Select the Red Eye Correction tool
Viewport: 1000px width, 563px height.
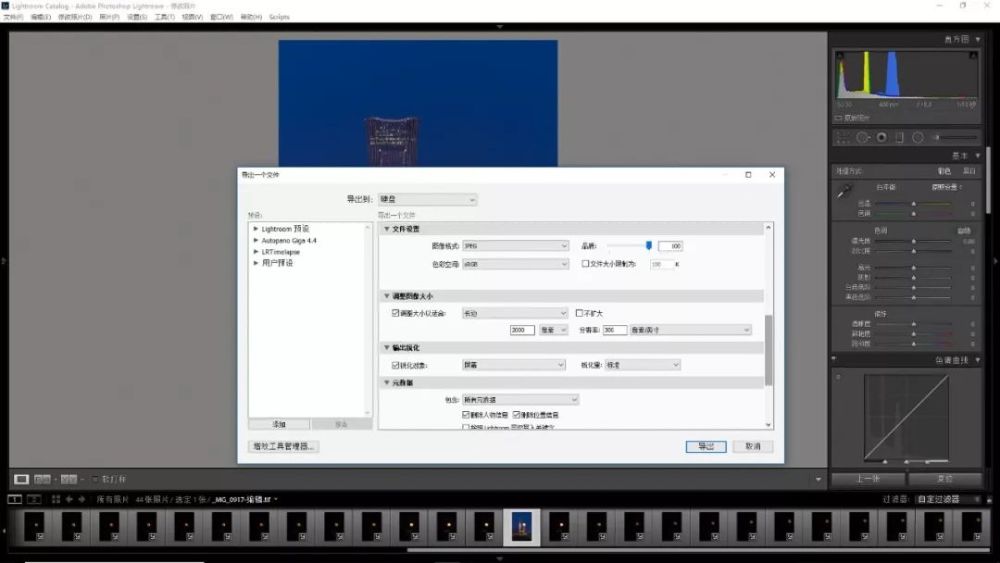(x=881, y=138)
